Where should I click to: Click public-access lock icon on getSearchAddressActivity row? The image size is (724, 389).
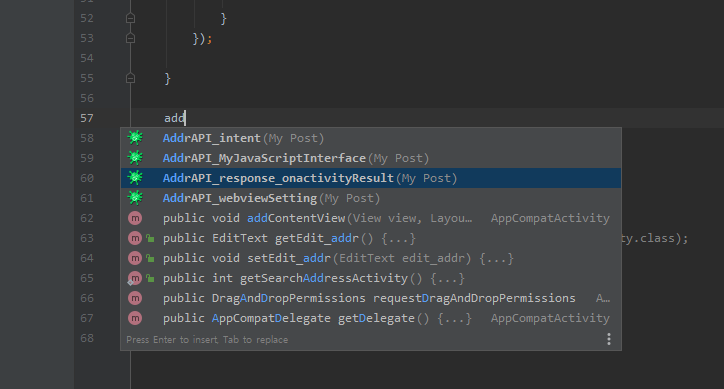point(150,279)
